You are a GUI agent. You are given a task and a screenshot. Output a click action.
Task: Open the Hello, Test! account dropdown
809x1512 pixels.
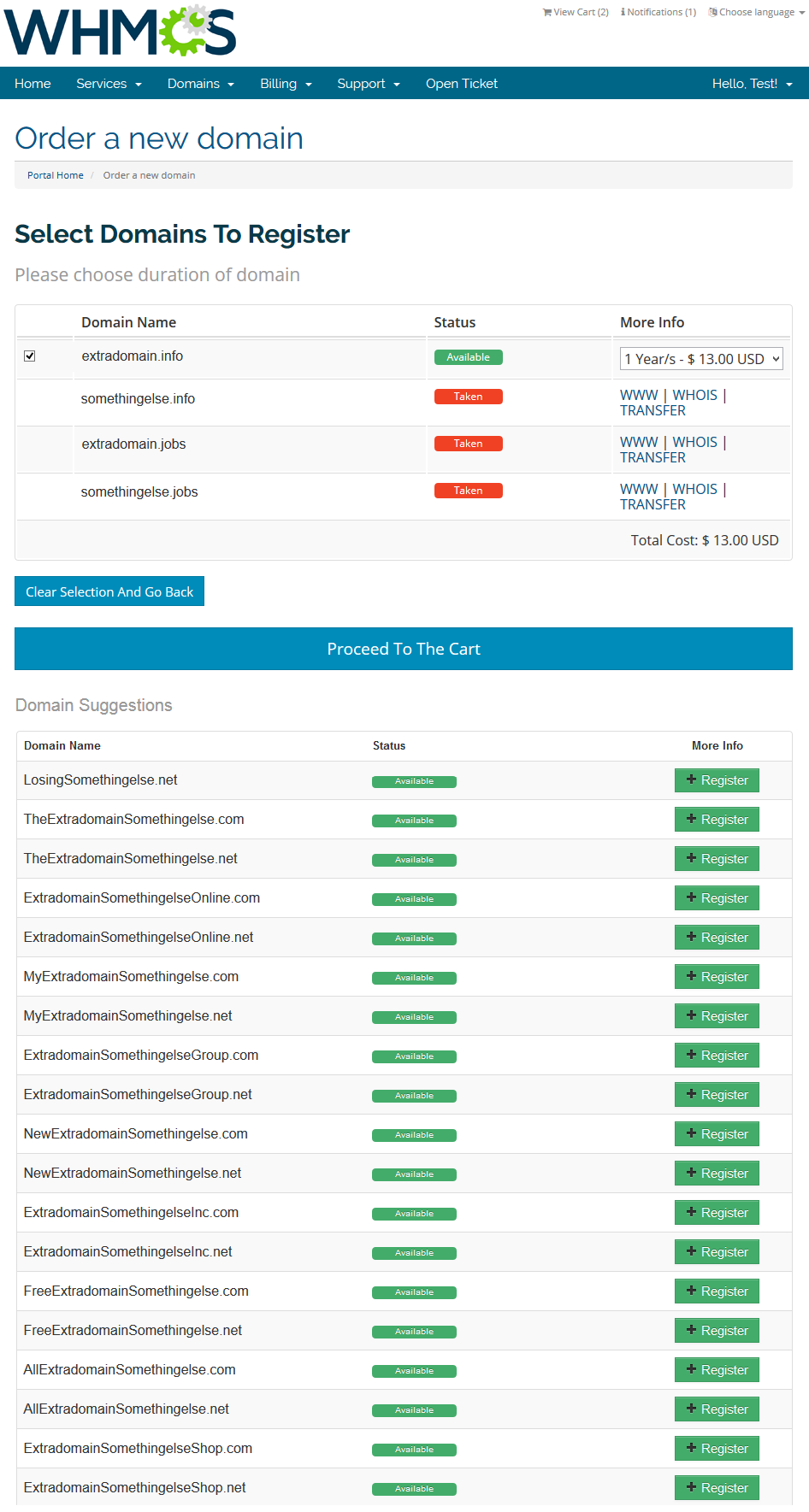coord(753,84)
